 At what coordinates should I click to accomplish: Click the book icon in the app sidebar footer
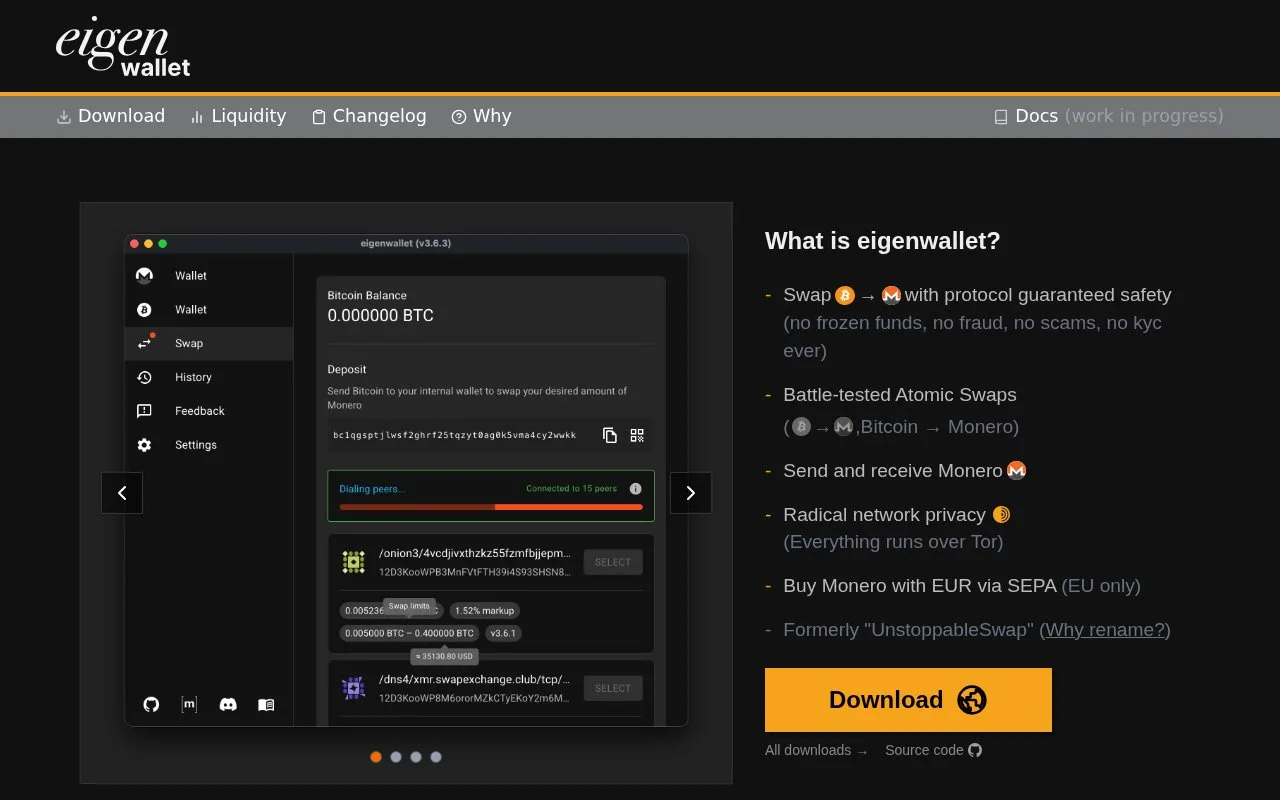[x=266, y=704]
